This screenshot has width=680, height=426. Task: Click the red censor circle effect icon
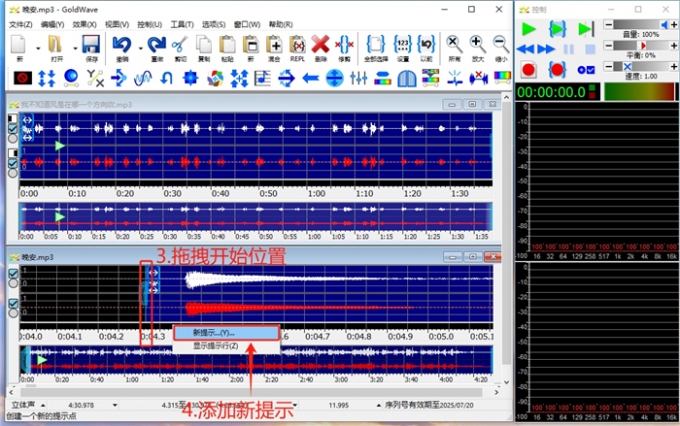tap(23, 78)
